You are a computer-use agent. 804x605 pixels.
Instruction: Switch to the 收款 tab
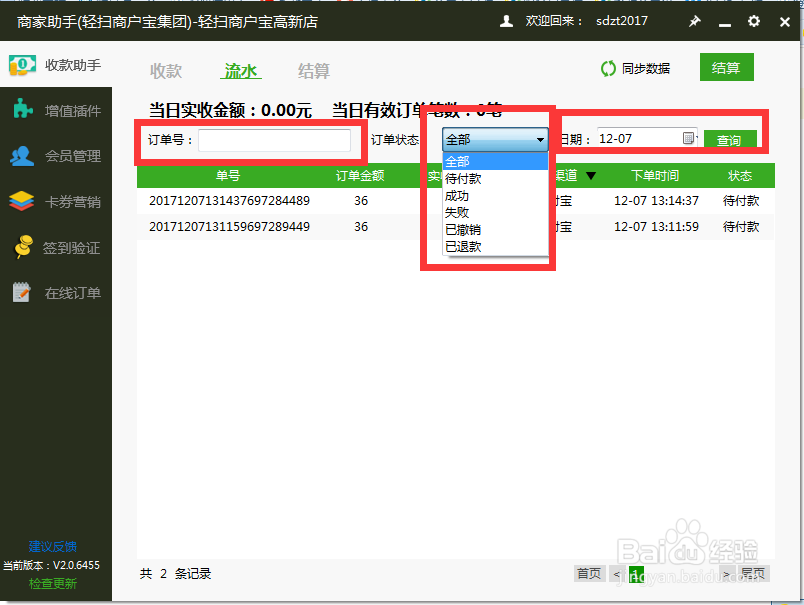pyautogui.click(x=165, y=70)
